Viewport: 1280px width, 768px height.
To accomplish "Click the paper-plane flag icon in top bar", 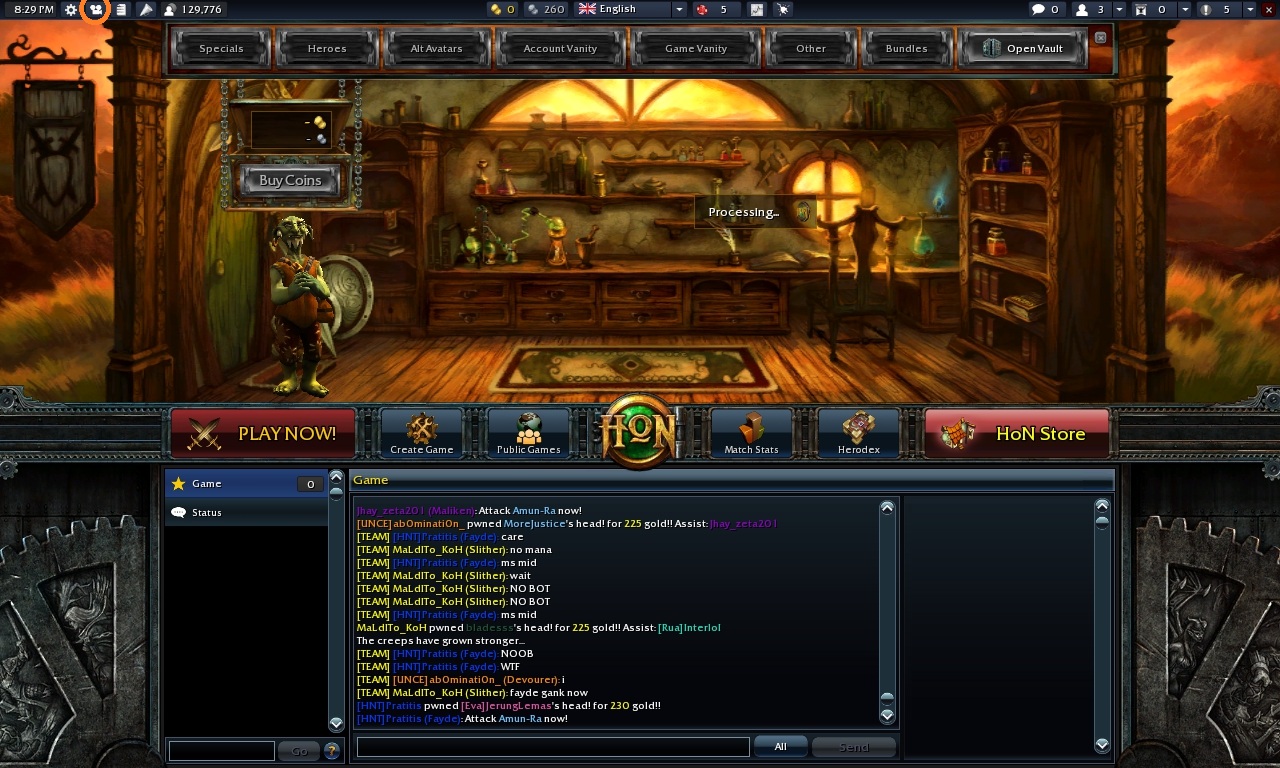I will [146, 9].
